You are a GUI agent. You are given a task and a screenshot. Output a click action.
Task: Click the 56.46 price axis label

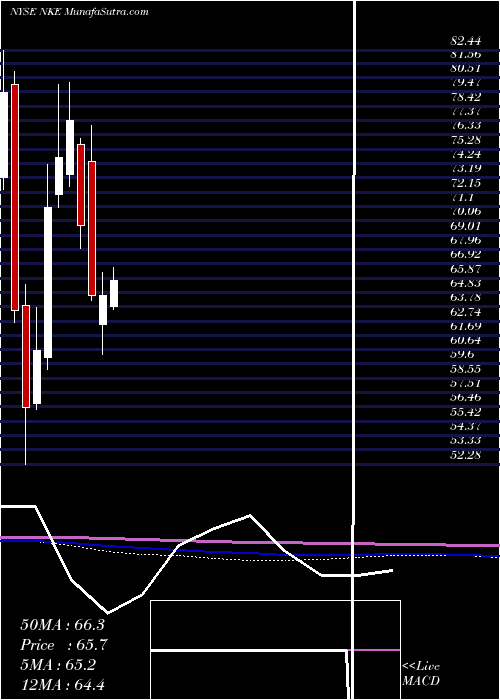point(466,398)
